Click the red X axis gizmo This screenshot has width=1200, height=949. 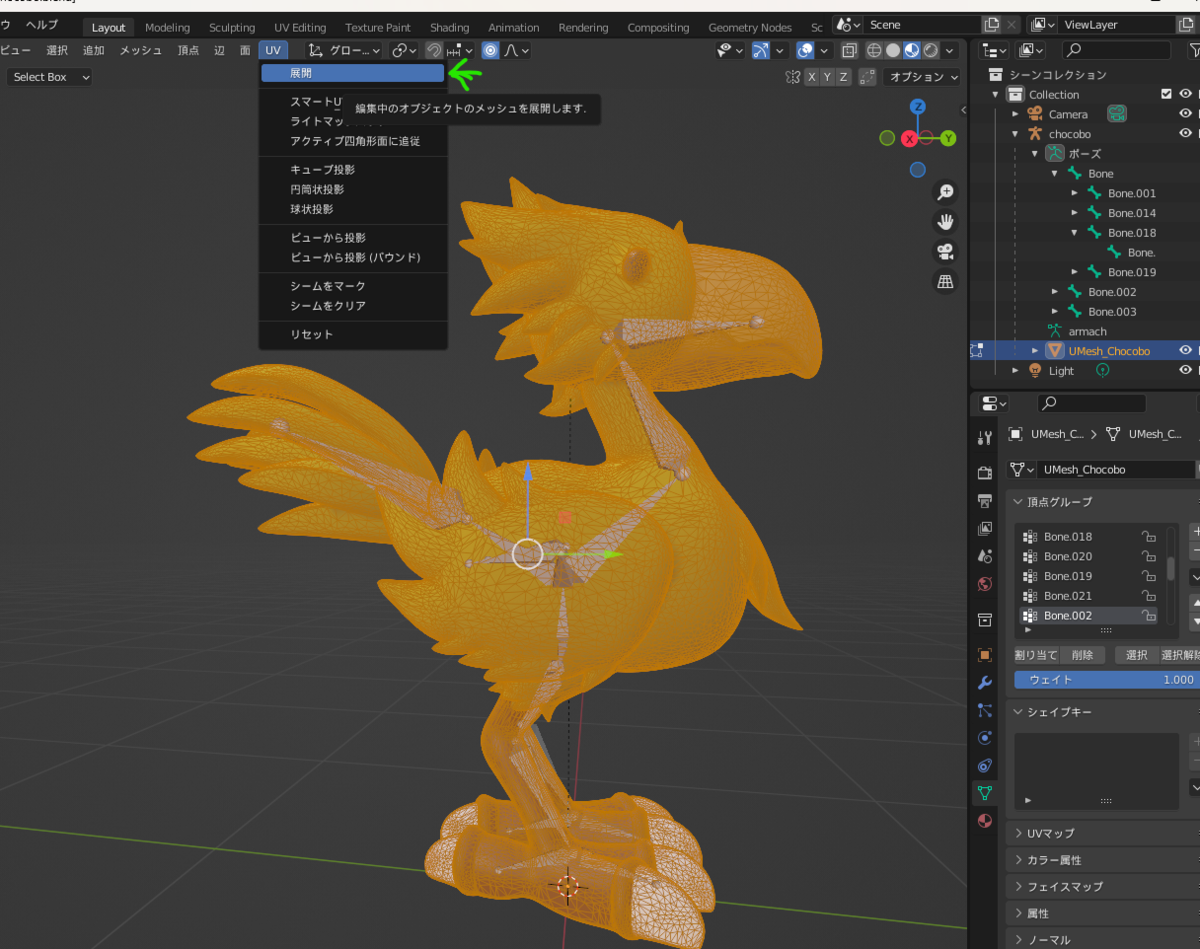click(x=910, y=138)
